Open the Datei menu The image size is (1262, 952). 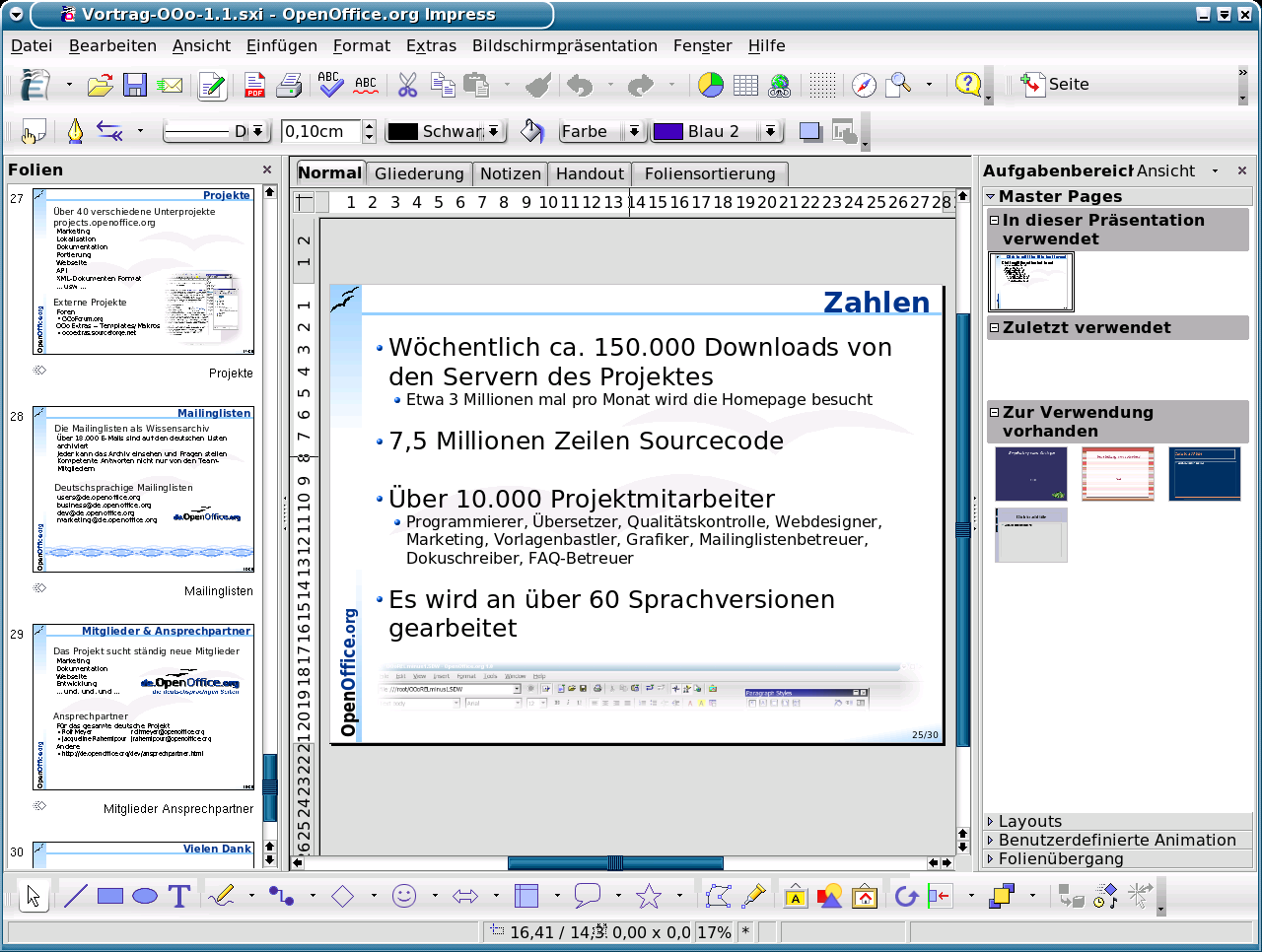[x=32, y=45]
